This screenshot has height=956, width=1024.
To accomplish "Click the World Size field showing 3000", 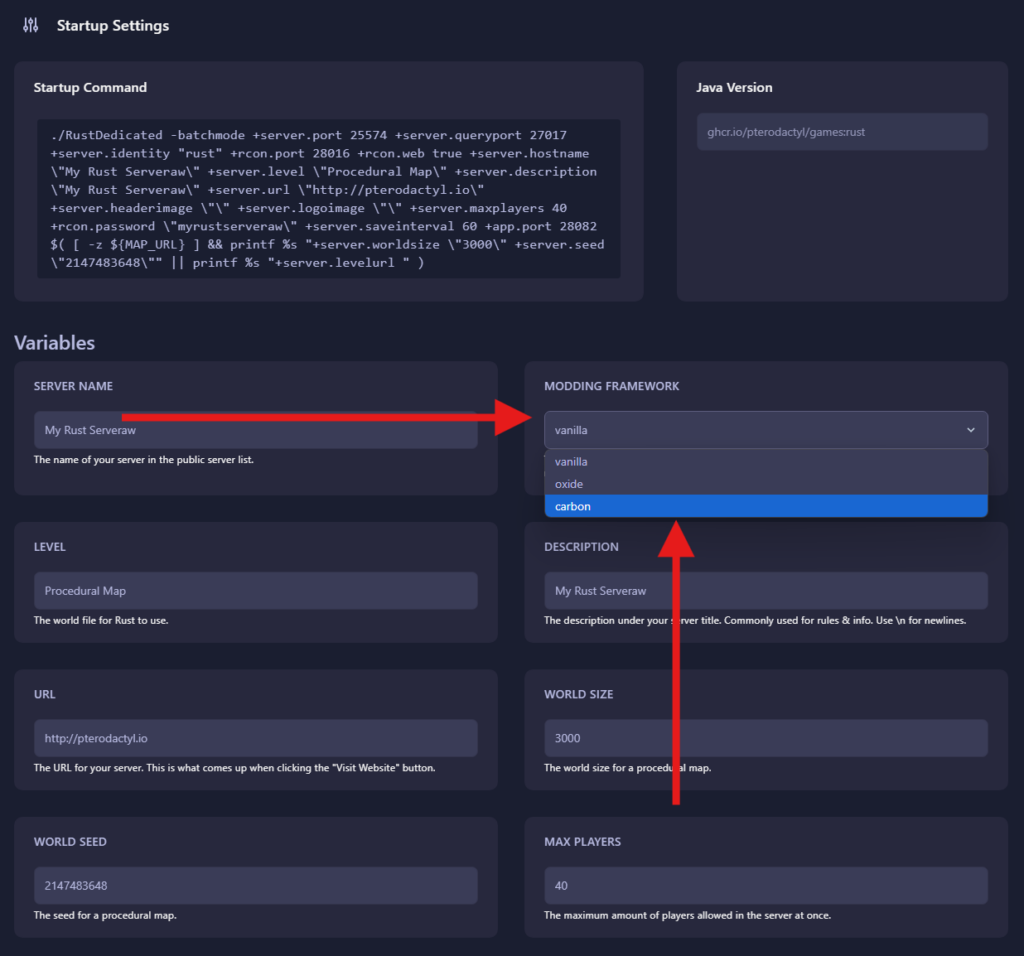I will click(x=765, y=738).
